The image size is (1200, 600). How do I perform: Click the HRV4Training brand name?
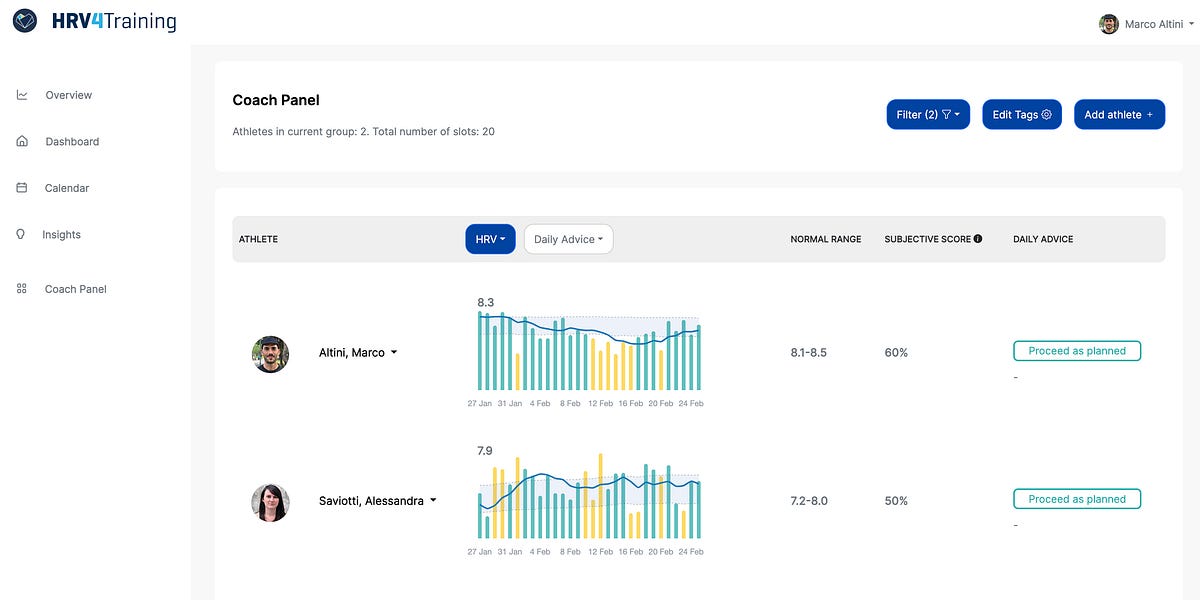tap(114, 21)
